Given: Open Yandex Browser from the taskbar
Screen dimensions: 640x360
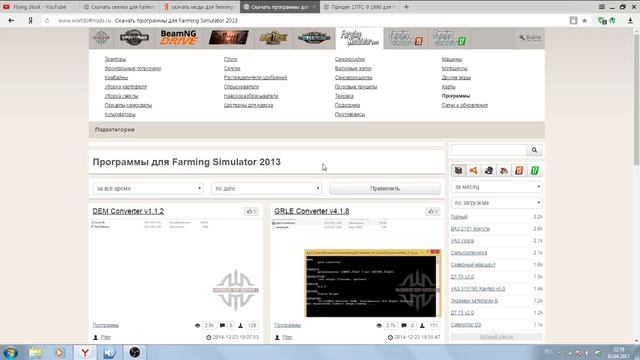Looking at the screenshot, I should (85, 352).
